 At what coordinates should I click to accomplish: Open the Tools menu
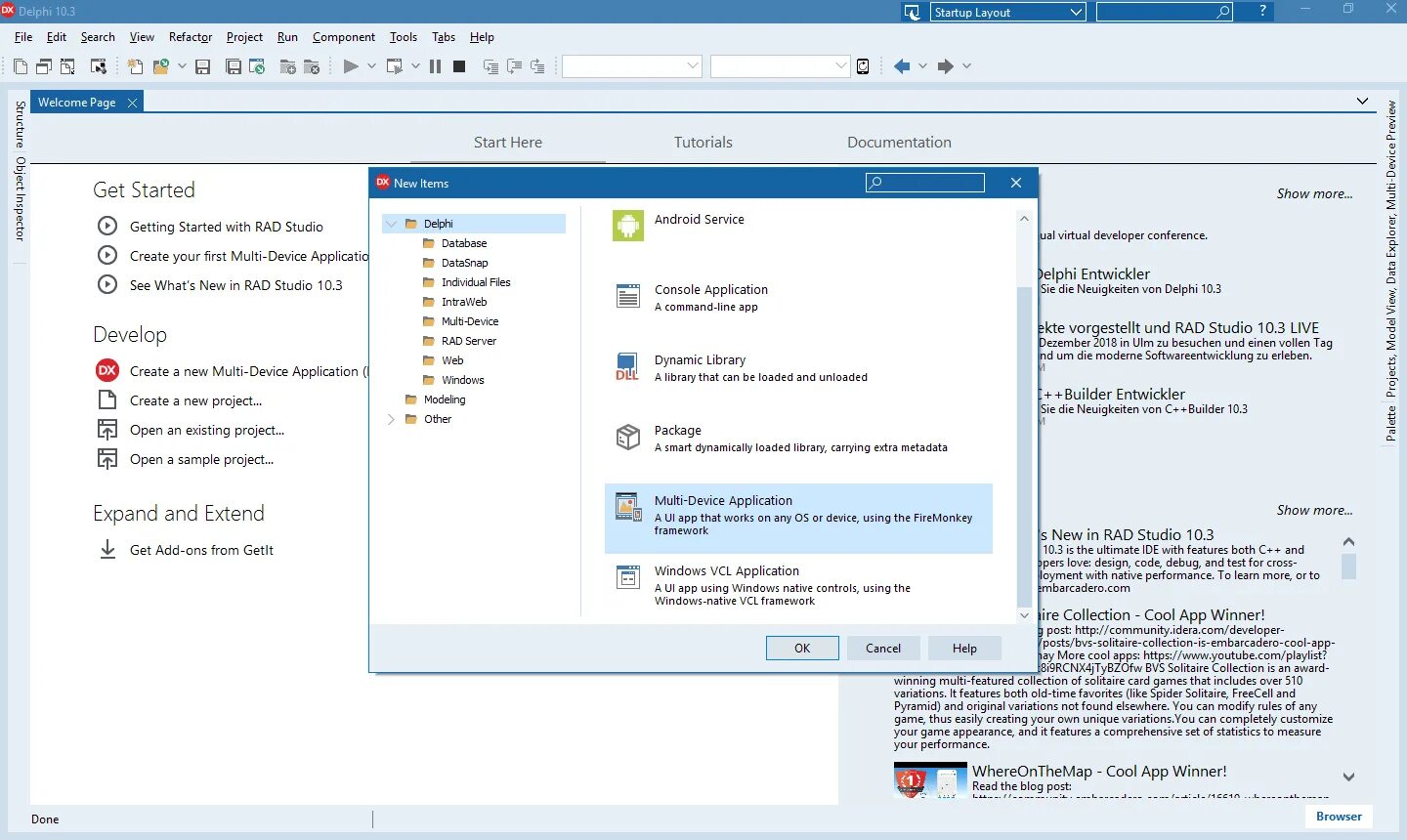tap(404, 37)
